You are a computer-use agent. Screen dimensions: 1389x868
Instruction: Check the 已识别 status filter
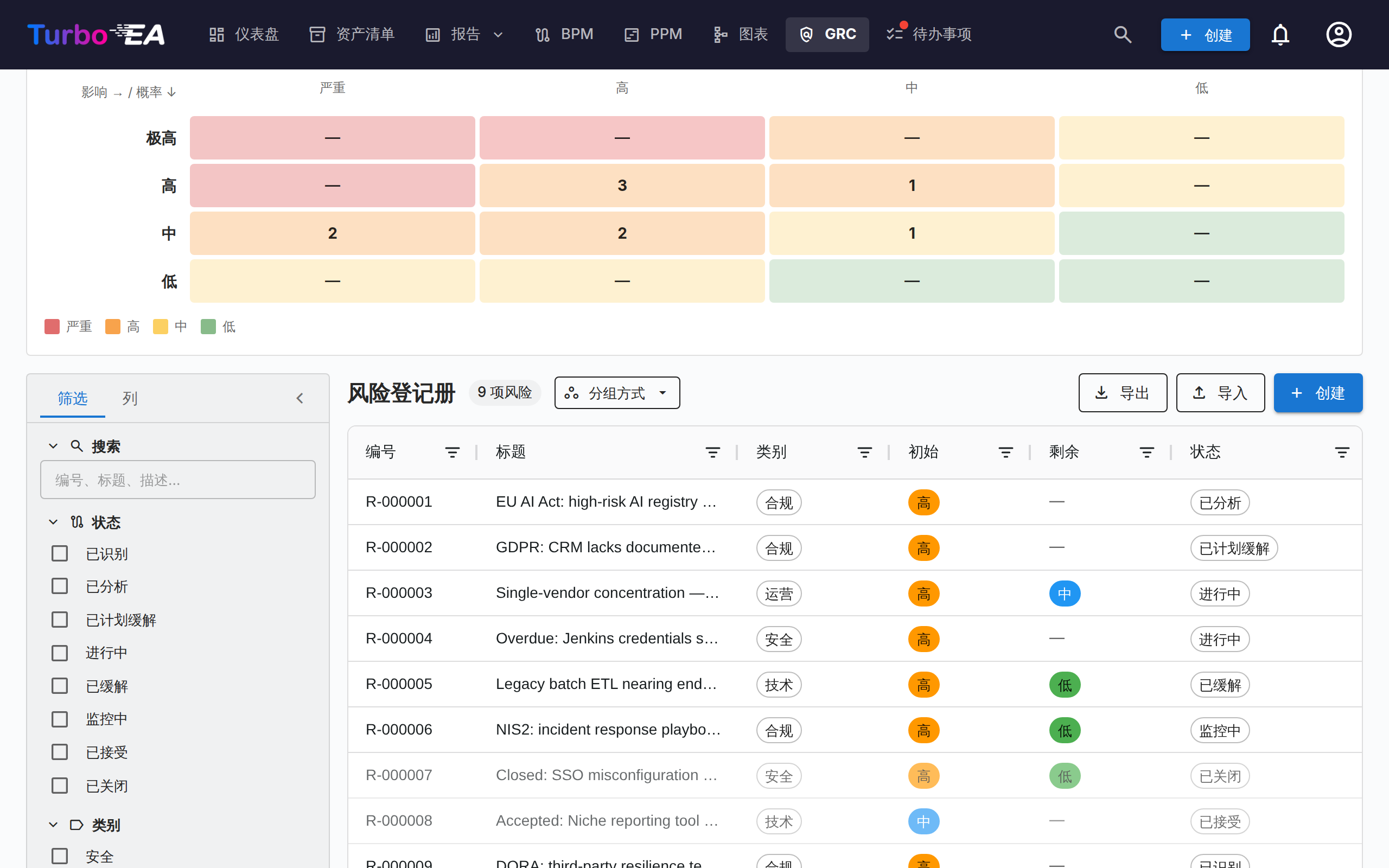pos(60,553)
